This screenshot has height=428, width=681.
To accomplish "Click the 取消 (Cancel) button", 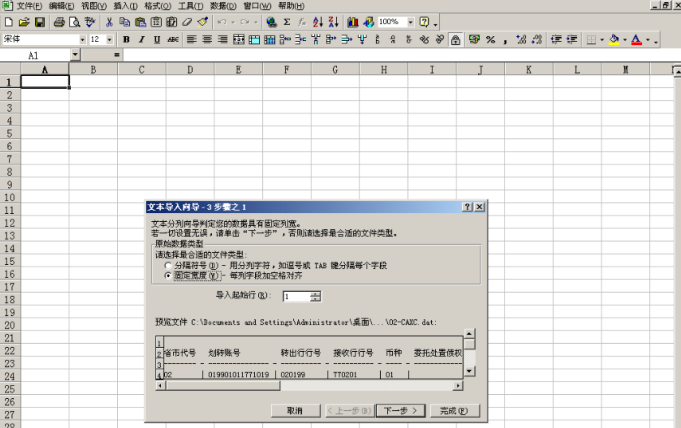I will pyautogui.click(x=295, y=411).
